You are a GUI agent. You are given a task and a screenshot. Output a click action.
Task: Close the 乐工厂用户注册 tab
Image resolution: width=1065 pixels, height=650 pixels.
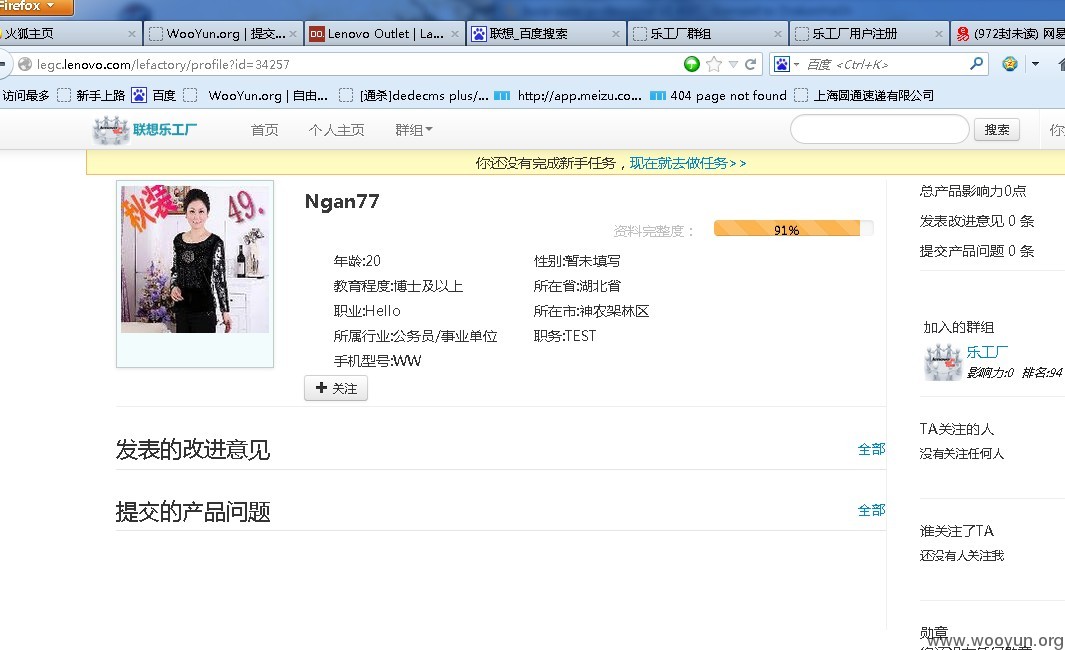(x=939, y=34)
